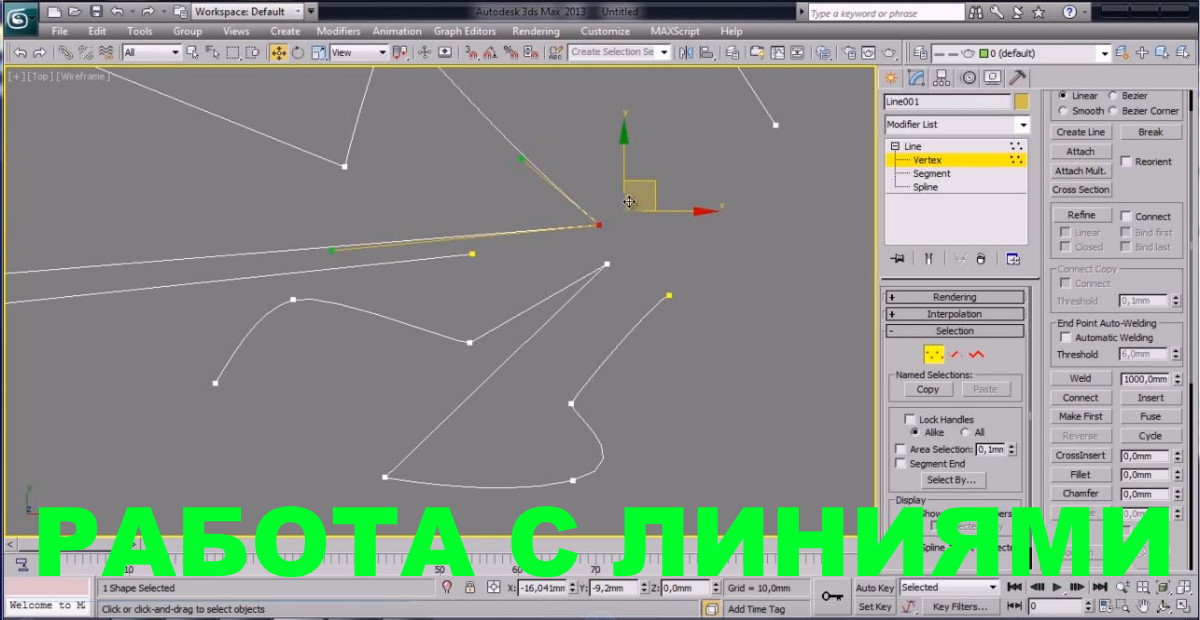Click the Fillet button
Viewport: 1200px width, 620px height.
pyautogui.click(x=1081, y=474)
